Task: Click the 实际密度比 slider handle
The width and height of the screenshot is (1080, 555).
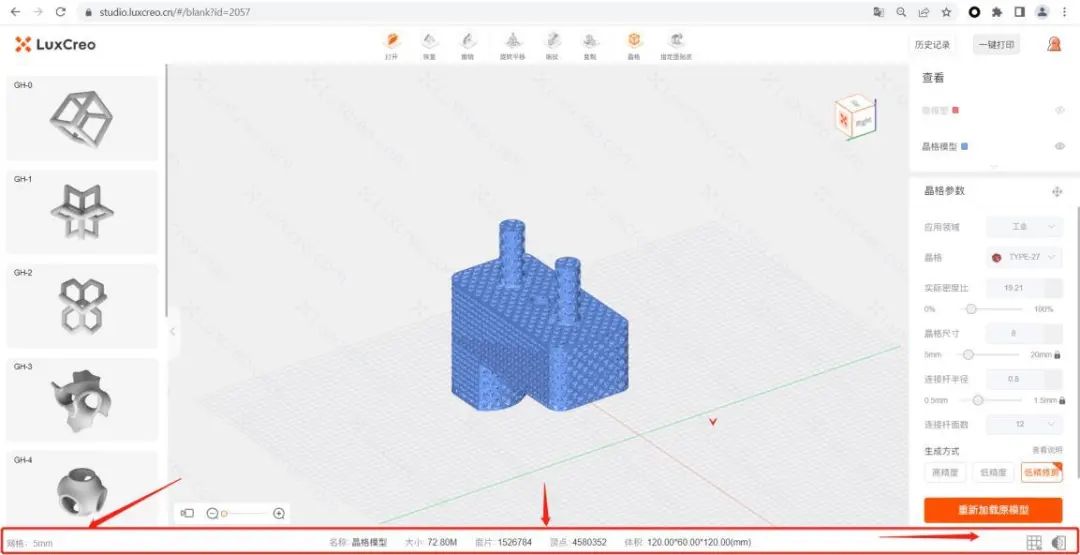Action: [x=970, y=309]
